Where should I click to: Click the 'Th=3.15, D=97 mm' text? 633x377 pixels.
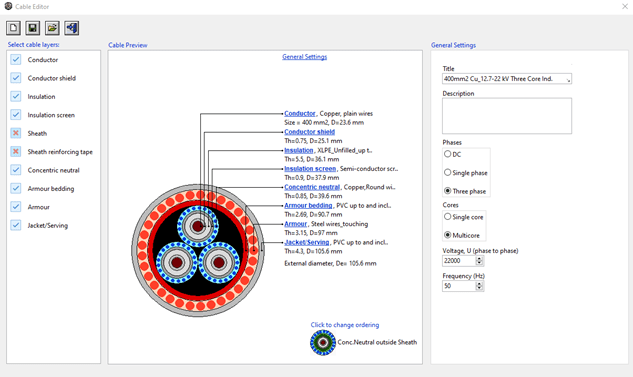pos(311,233)
